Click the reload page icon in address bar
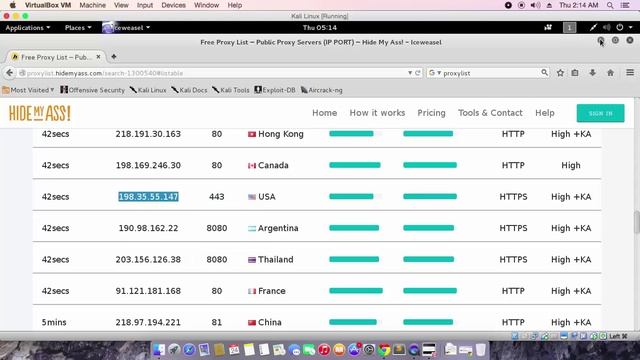 pos(418,73)
